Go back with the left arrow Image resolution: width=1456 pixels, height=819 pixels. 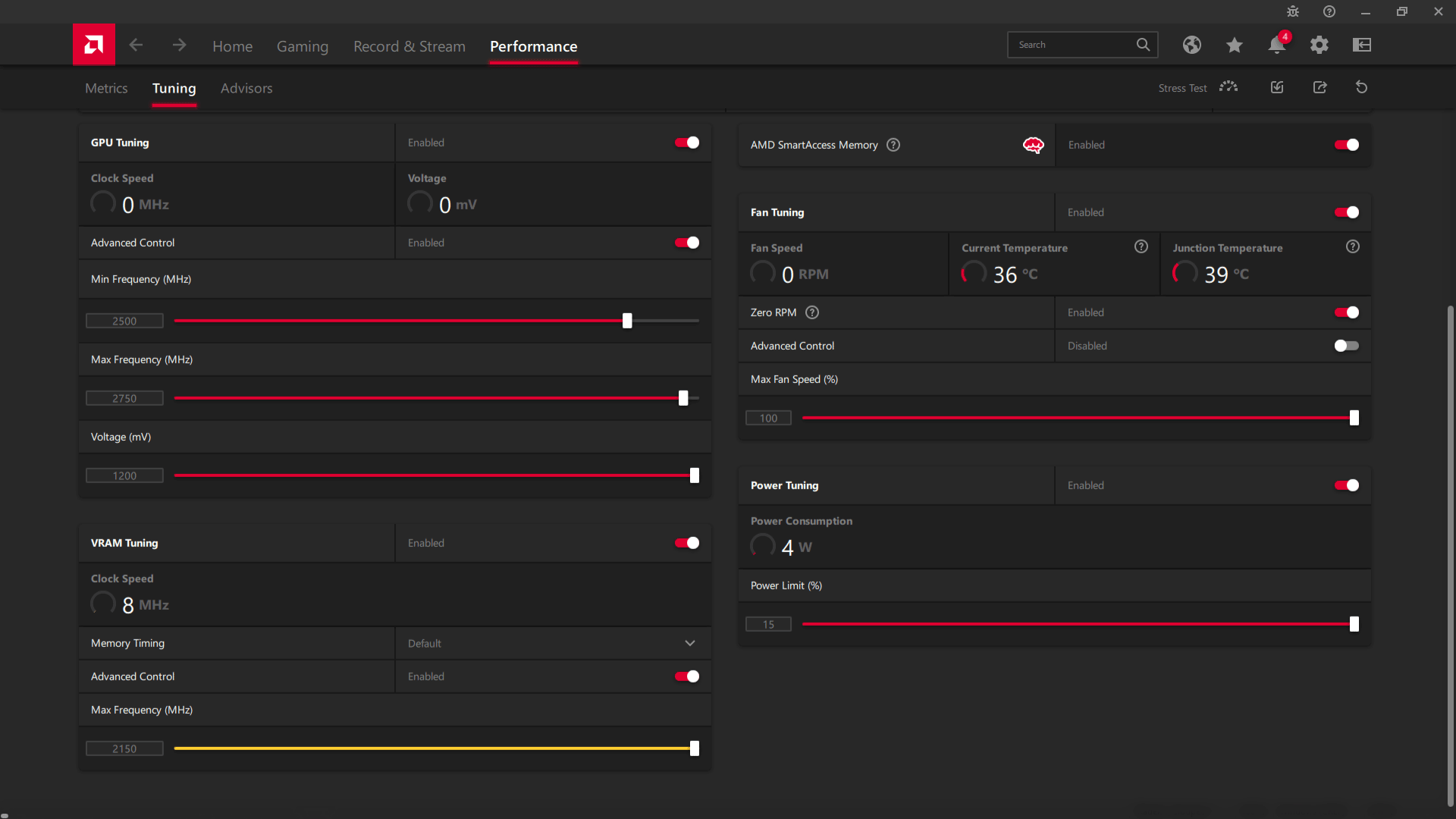pos(136,45)
